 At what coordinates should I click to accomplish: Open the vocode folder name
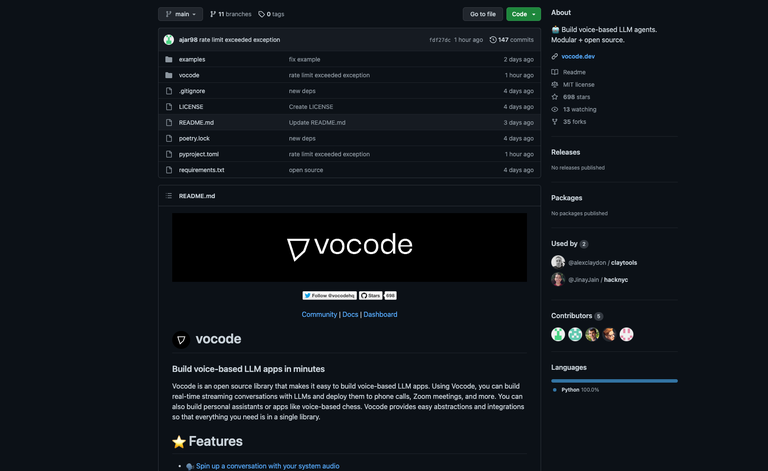click(x=189, y=75)
